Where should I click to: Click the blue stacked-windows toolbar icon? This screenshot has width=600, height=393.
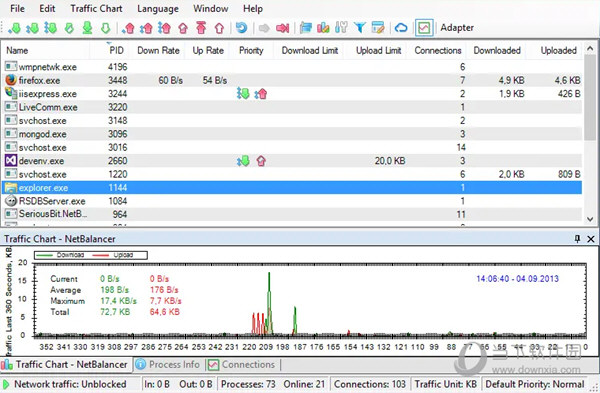click(305, 28)
